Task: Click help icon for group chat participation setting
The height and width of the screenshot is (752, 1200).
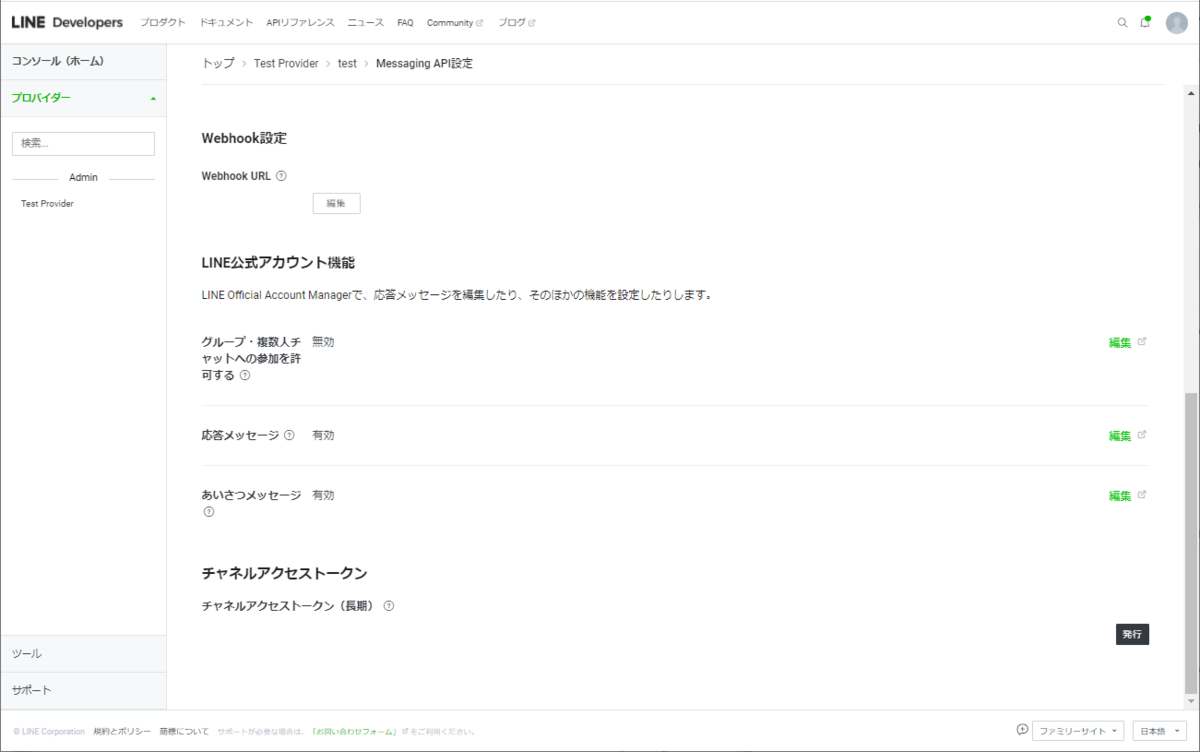Action: pos(245,376)
